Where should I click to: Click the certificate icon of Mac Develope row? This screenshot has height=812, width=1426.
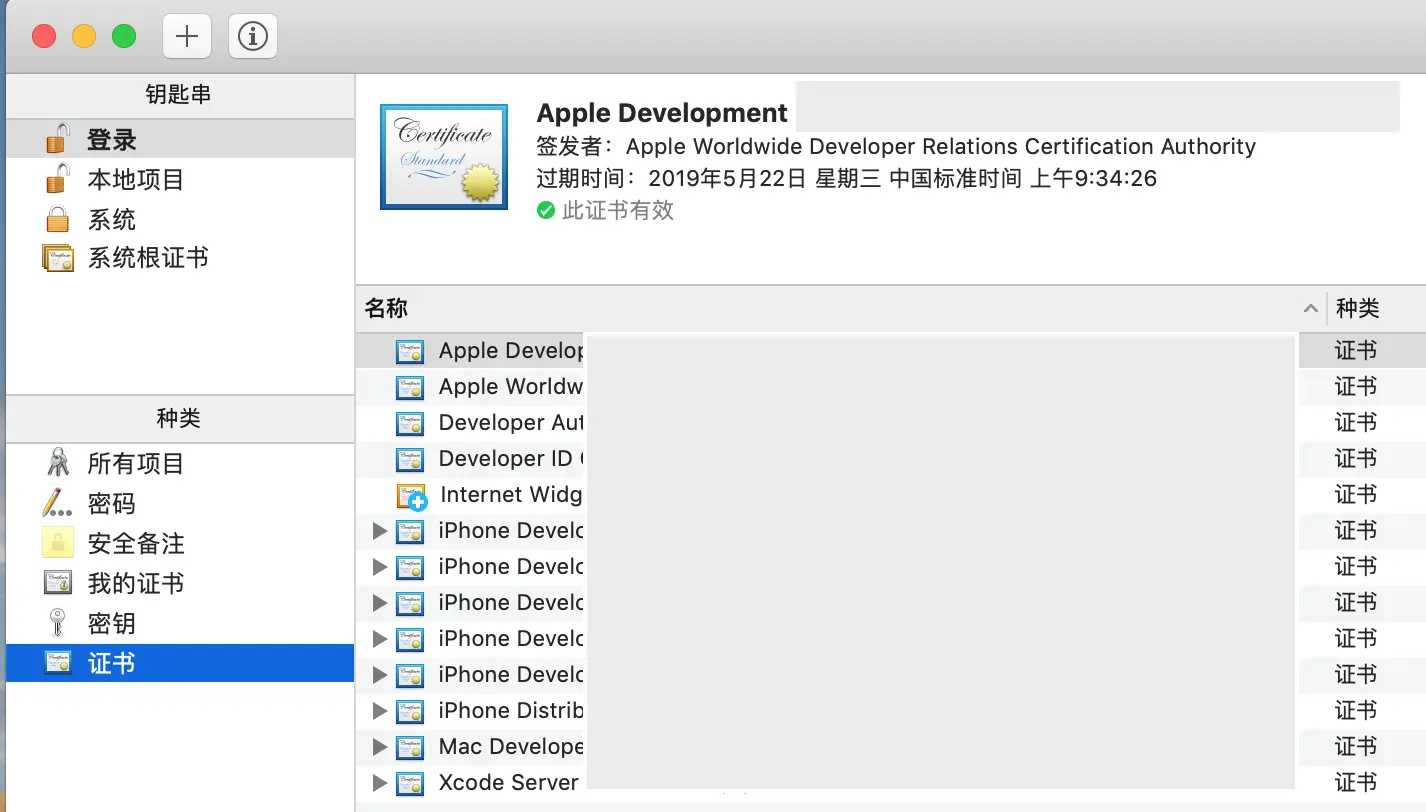point(410,747)
